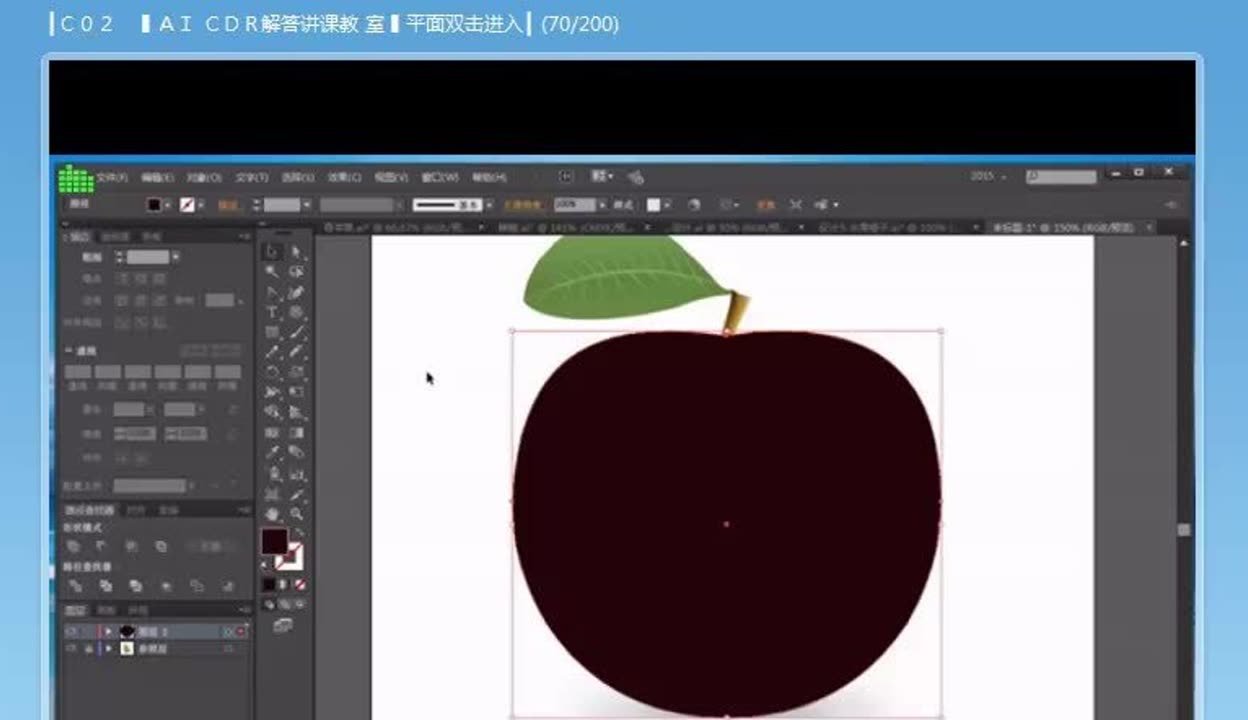Open the Stroke panel flyout menu

(243, 237)
